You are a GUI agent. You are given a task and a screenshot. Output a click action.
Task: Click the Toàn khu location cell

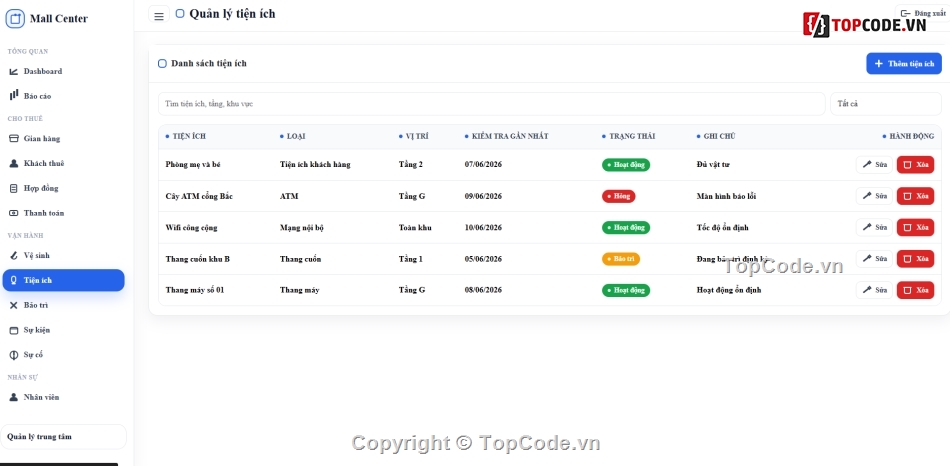click(415, 228)
